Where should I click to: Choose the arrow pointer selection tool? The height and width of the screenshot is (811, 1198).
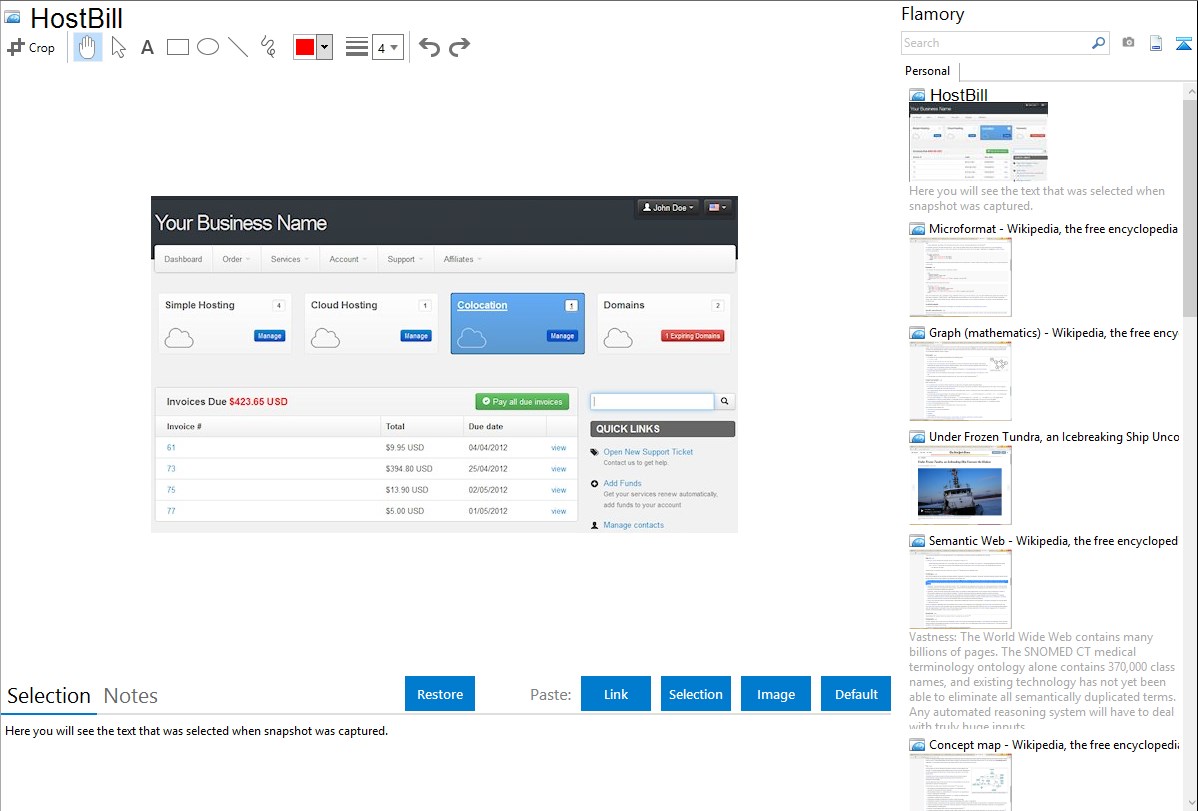click(x=119, y=47)
